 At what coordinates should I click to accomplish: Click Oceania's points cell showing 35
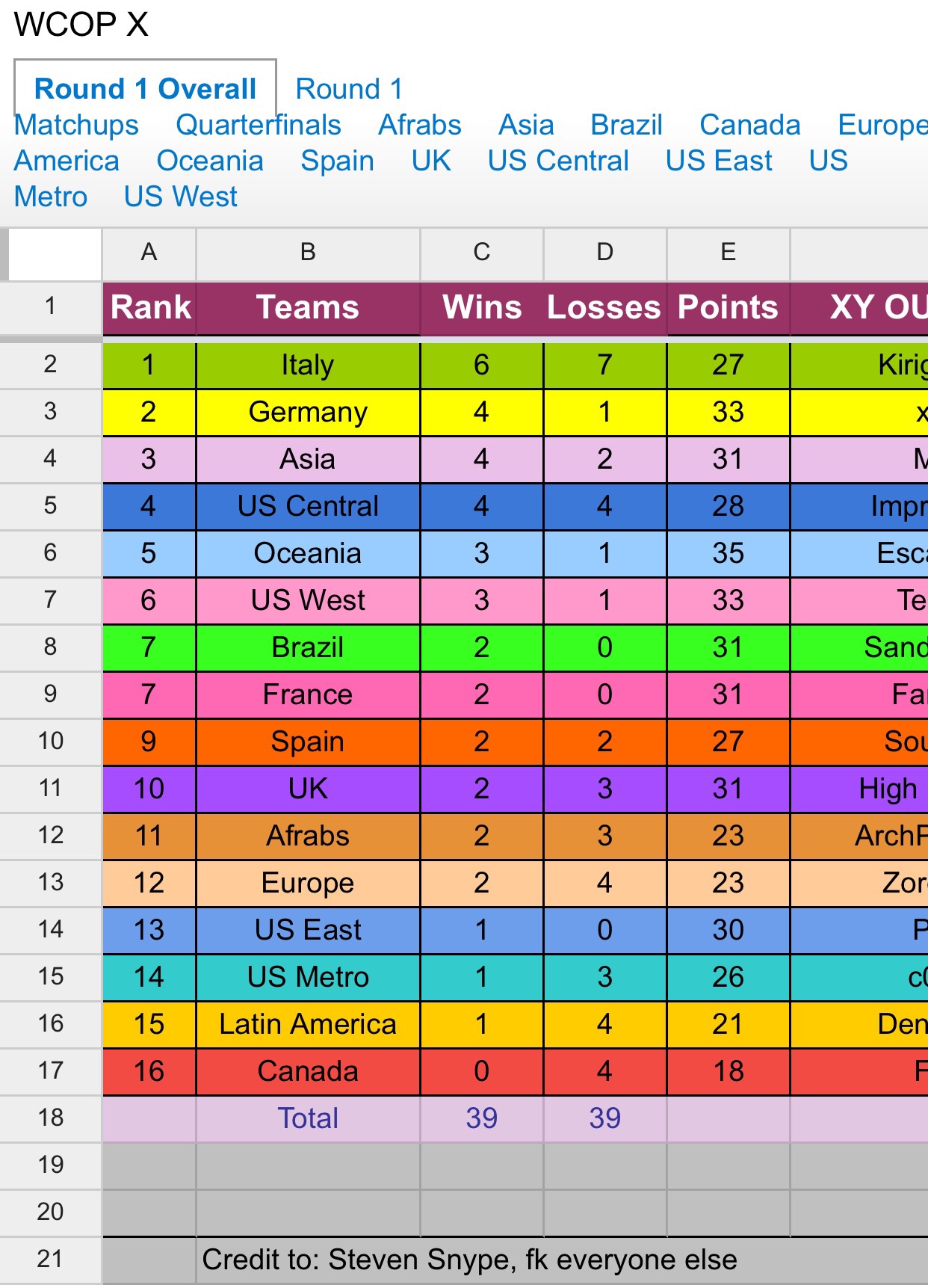click(x=728, y=553)
